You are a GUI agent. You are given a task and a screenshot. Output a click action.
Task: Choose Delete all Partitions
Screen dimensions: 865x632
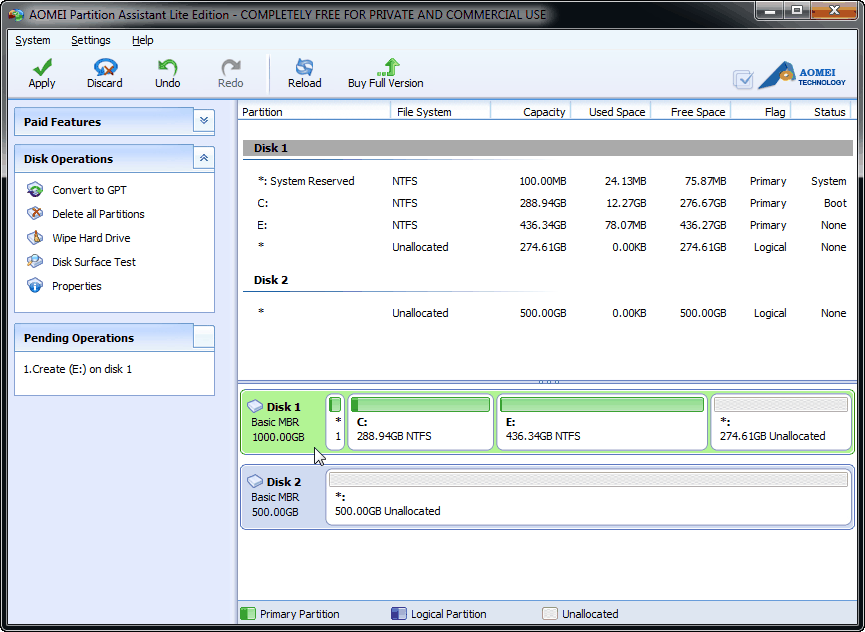point(98,214)
